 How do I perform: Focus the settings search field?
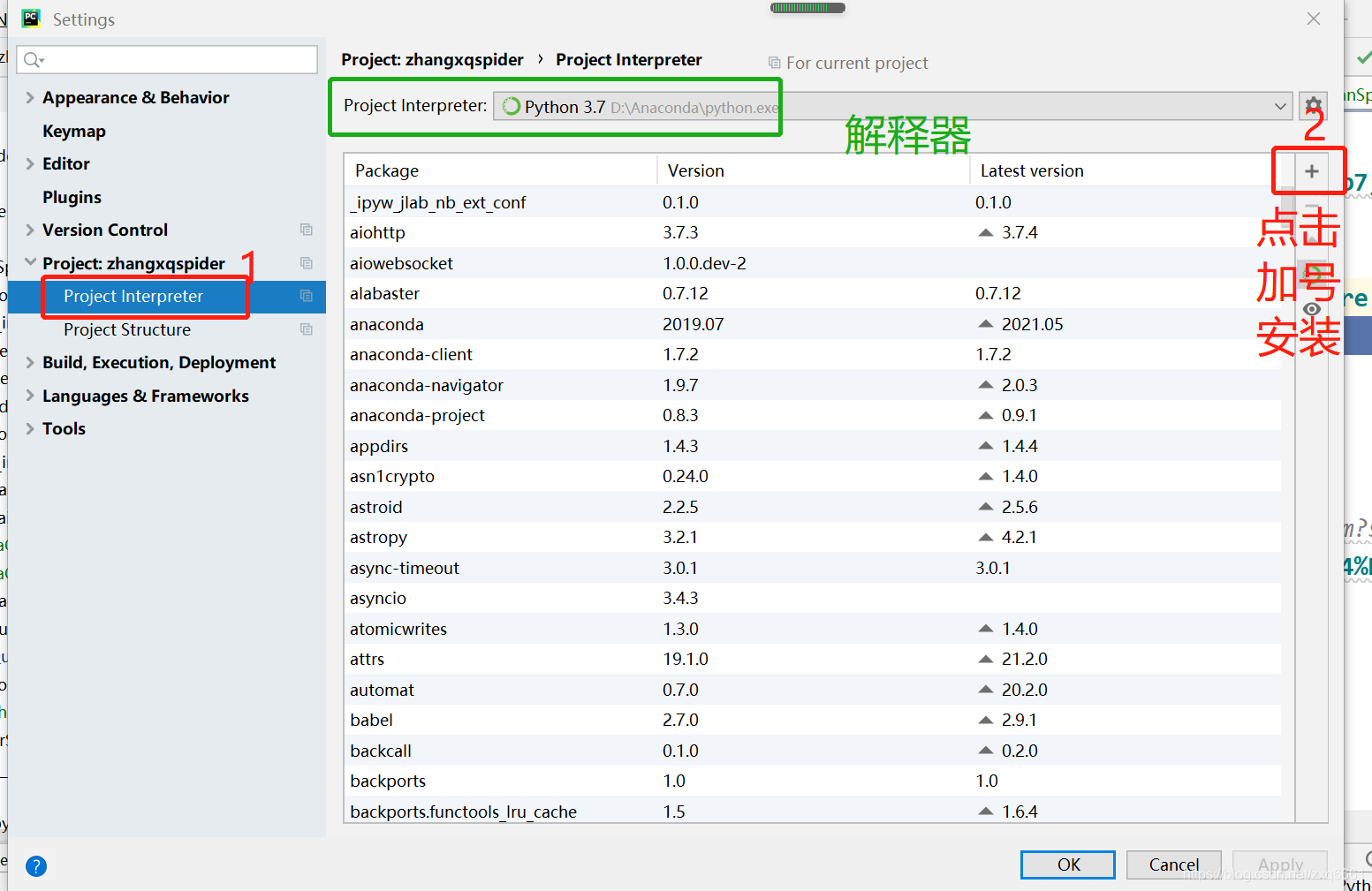(x=167, y=60)
